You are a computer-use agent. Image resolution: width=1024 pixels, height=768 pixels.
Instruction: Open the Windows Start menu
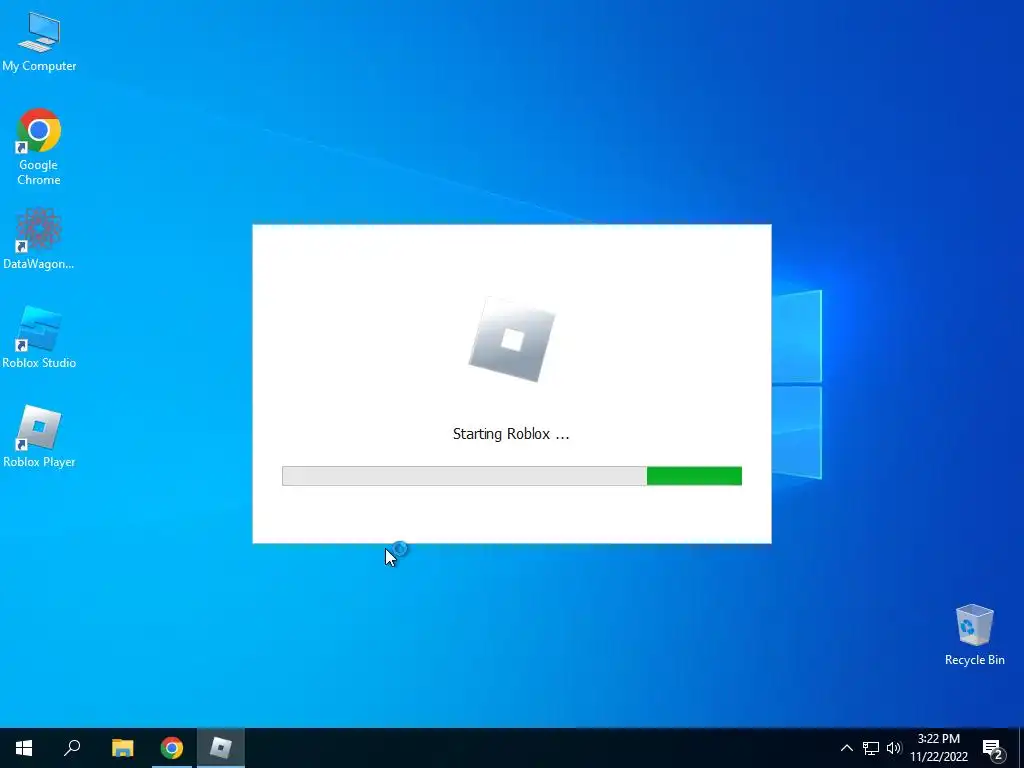click(x=24, y=748)
